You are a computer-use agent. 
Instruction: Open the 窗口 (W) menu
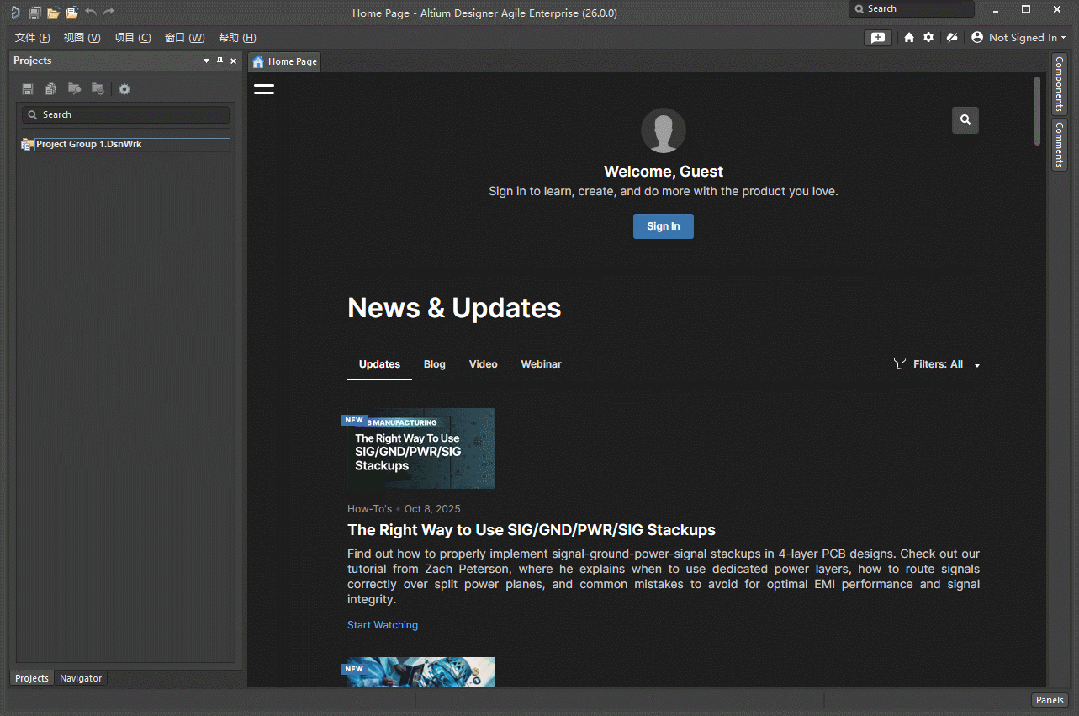(184, 38)
